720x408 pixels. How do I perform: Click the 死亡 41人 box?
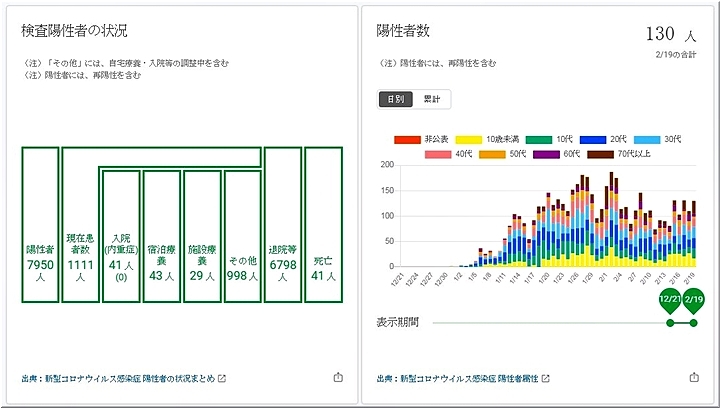point(323,224)
